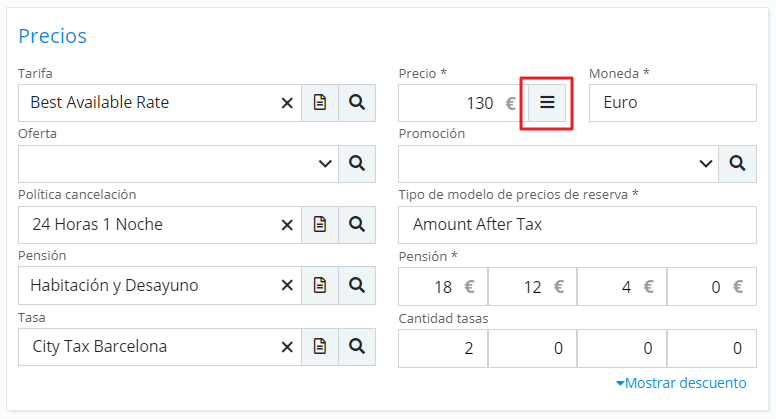Expand the Oferta dropdown
Image resolution: width=776 pixels, height=419 pixels.
[x=325, y=164]
